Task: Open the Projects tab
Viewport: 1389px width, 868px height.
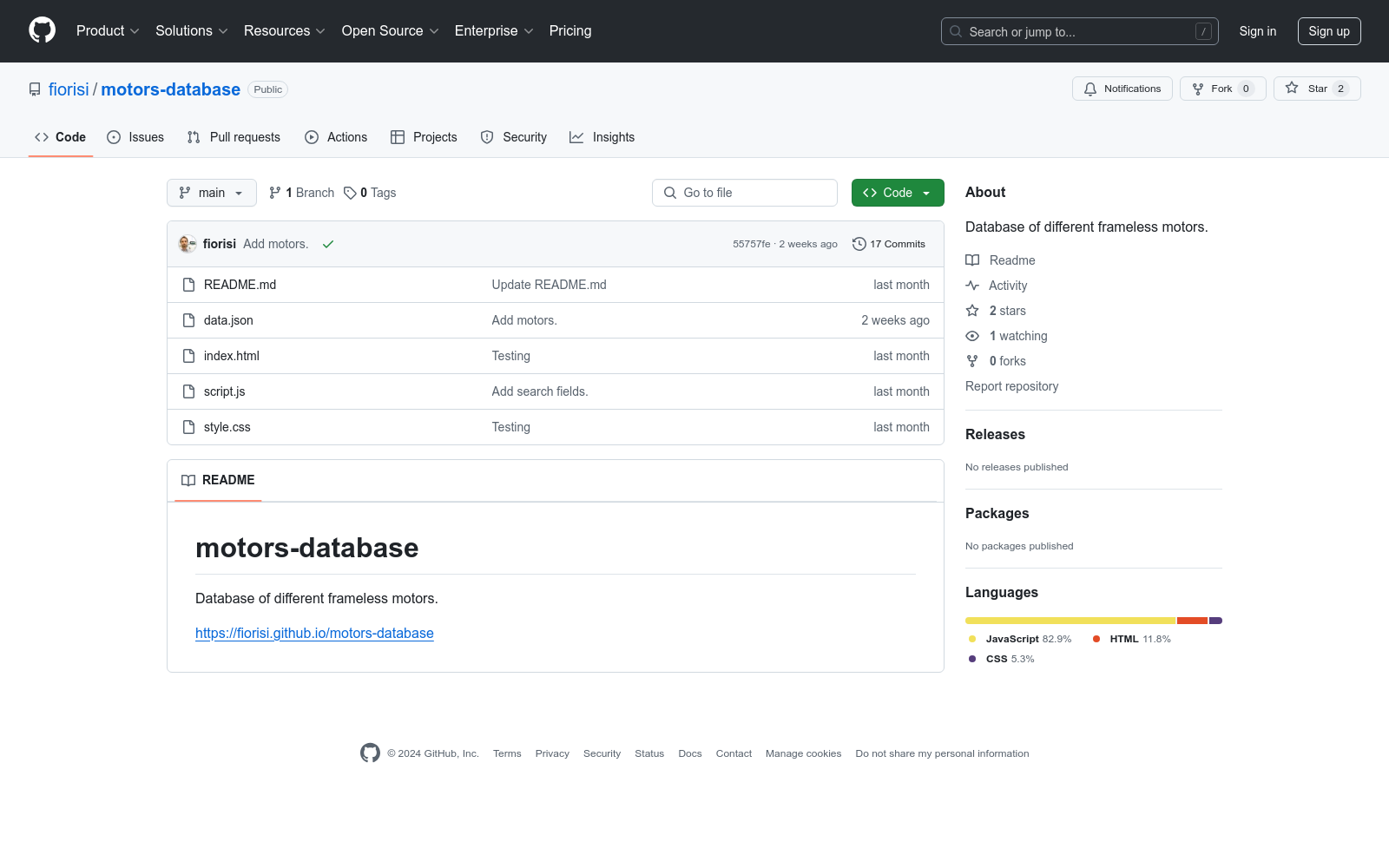Action: pyautogui.click(x=424, y=137)
